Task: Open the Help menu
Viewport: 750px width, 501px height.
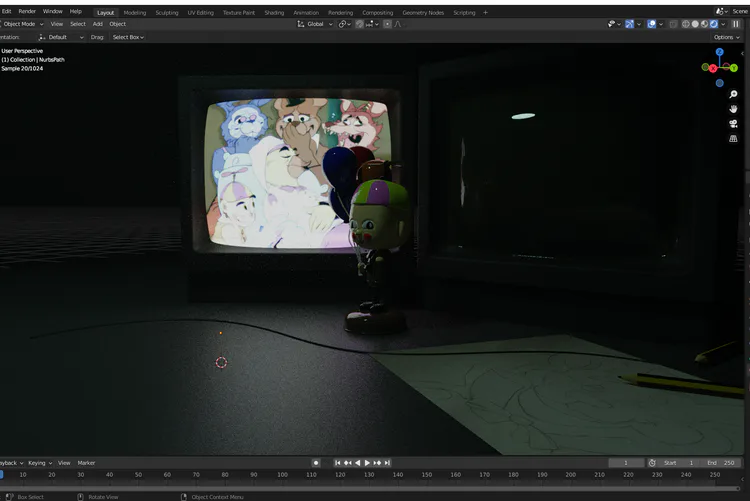Action: click(76, 11)
